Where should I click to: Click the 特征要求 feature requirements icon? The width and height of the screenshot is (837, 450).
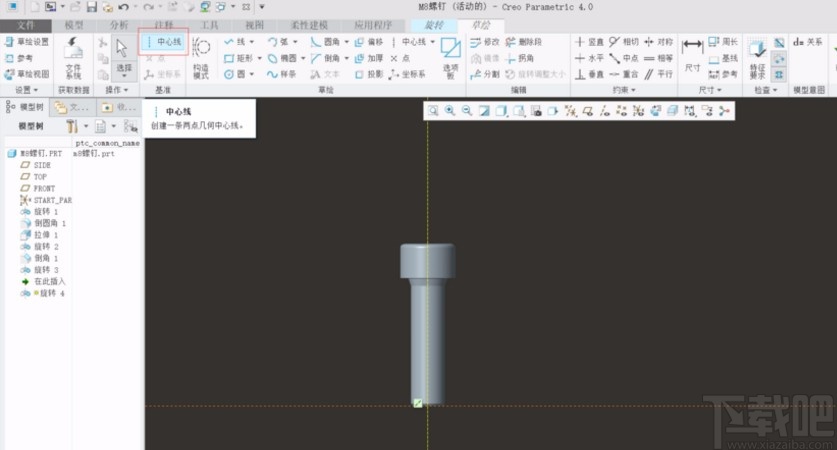757,59
